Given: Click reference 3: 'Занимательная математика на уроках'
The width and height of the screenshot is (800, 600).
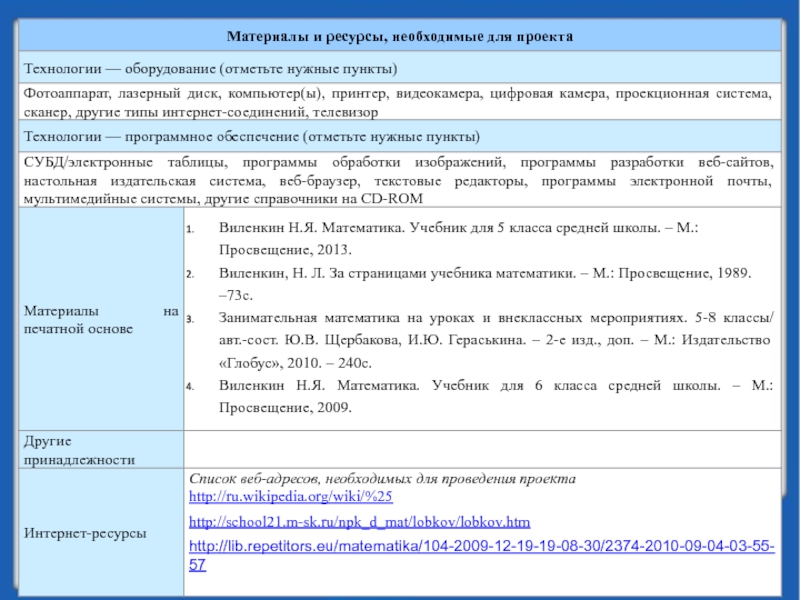Looking at the screenshot, I should [x=496, y=340].
